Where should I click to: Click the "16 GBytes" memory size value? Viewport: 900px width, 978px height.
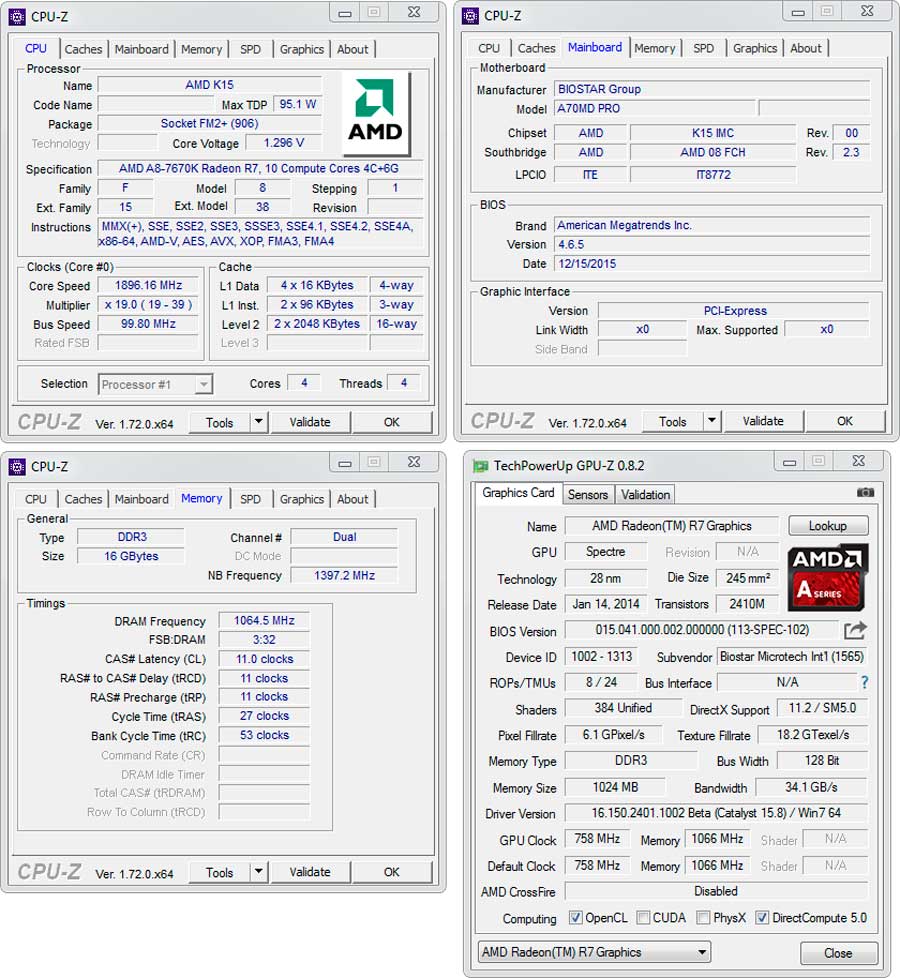[x=131, y=556]
